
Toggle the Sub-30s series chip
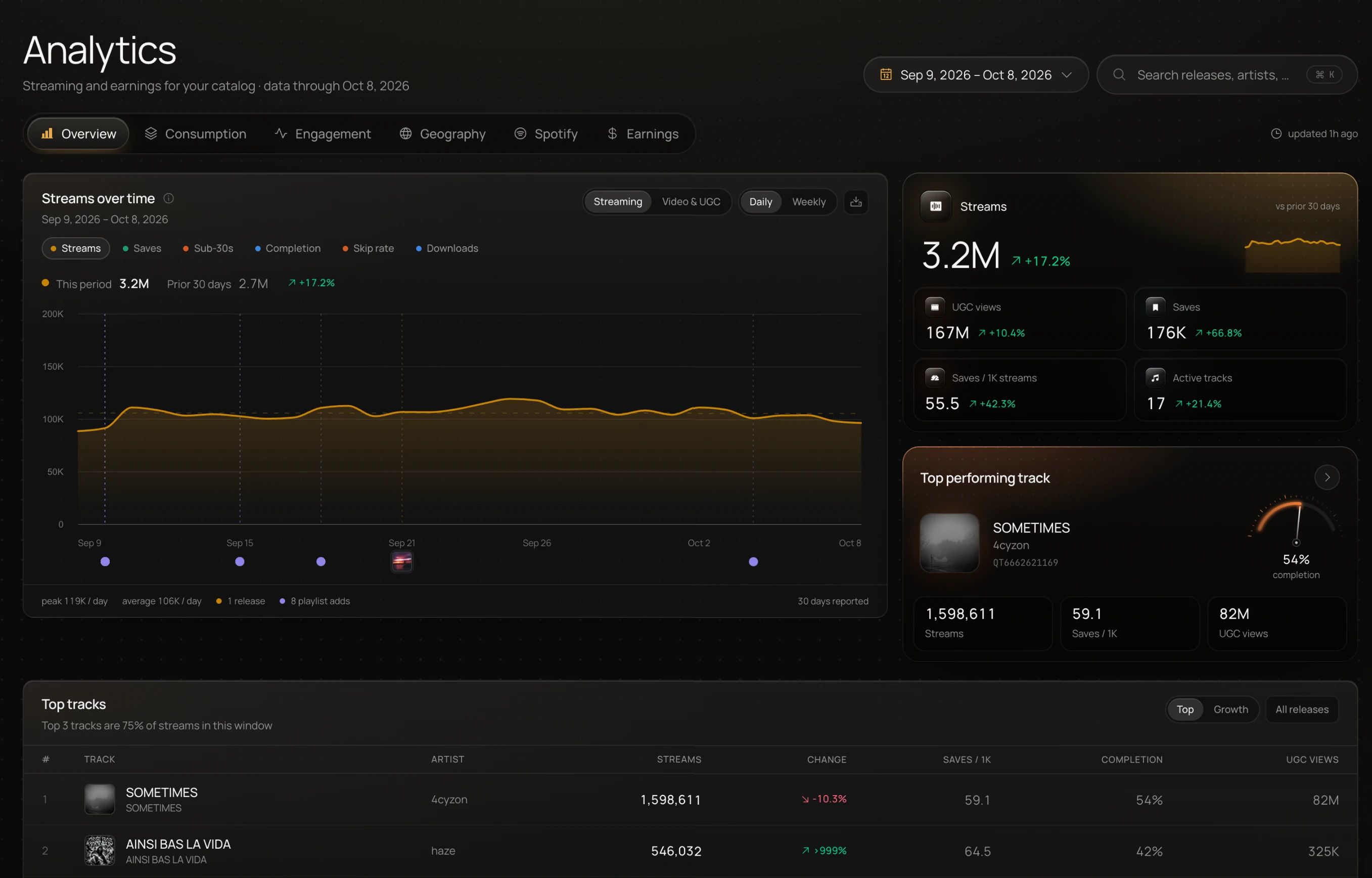tap(208, 248)
